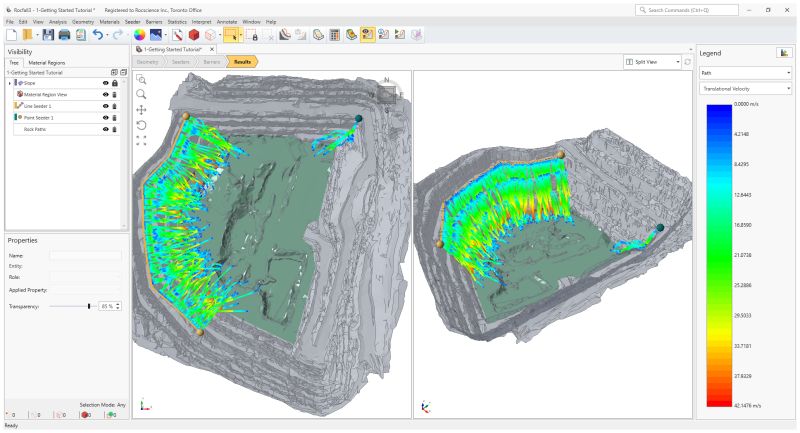Toggle the lock for Rock Paths
This screenshot has height=433, width=800.
pyautogui.click(x=115, y=130)
